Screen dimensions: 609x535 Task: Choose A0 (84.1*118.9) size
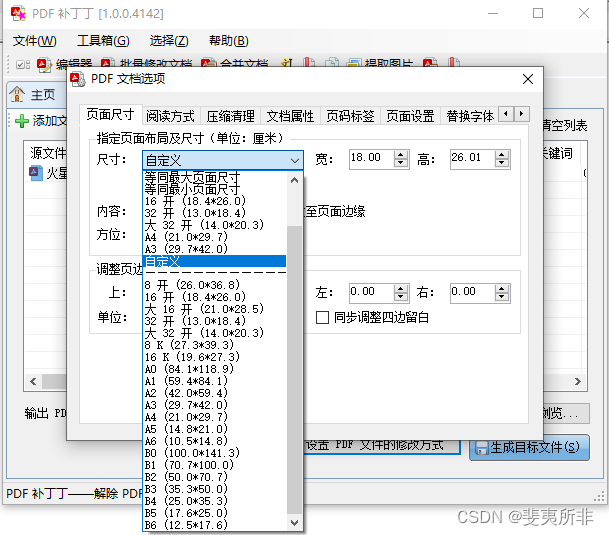pyautogui.click(x=215, y=369)
